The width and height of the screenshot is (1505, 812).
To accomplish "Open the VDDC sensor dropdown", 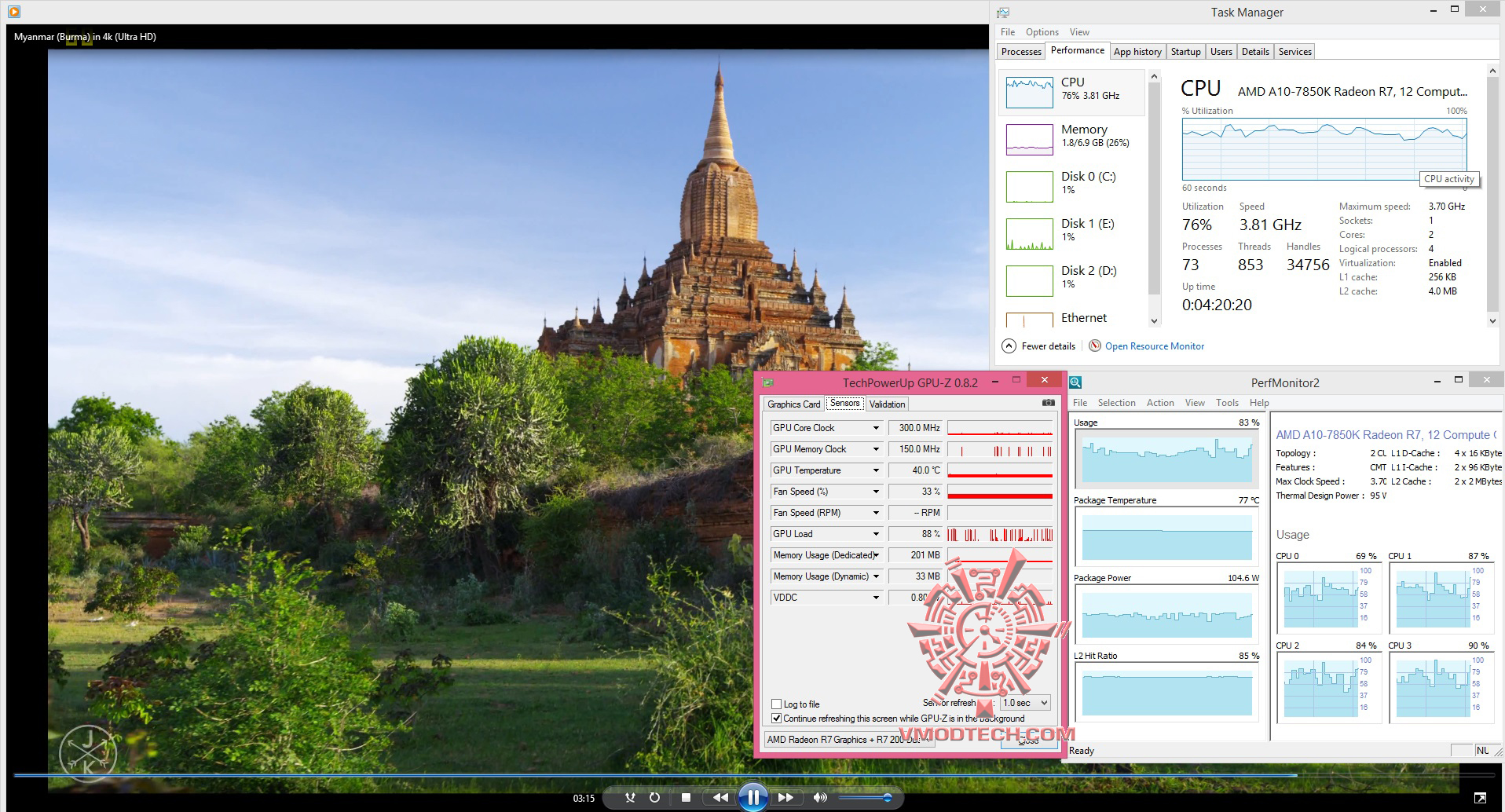I will coord(876,598).
